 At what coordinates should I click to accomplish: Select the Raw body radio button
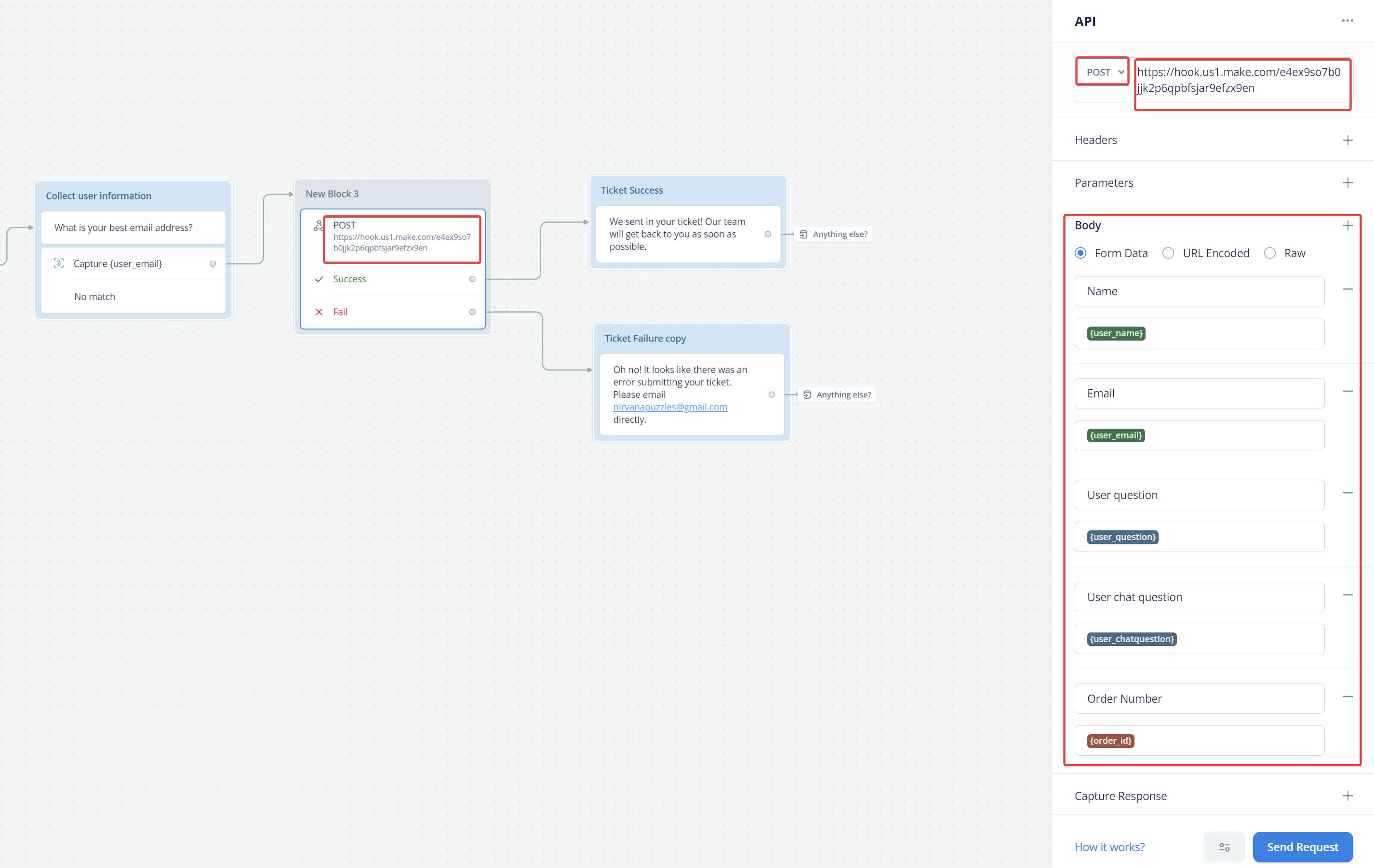pyautogui.click(x=1269, y=253)
